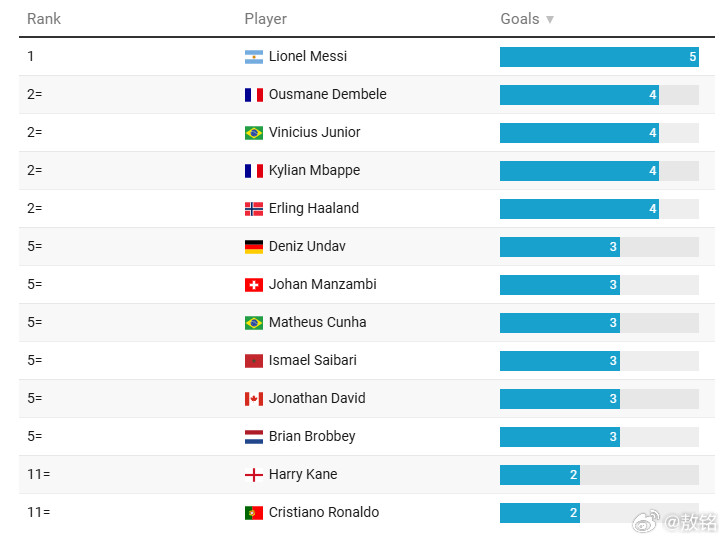Click Messi's goals bar showing 5

click(x=599, y=57)
